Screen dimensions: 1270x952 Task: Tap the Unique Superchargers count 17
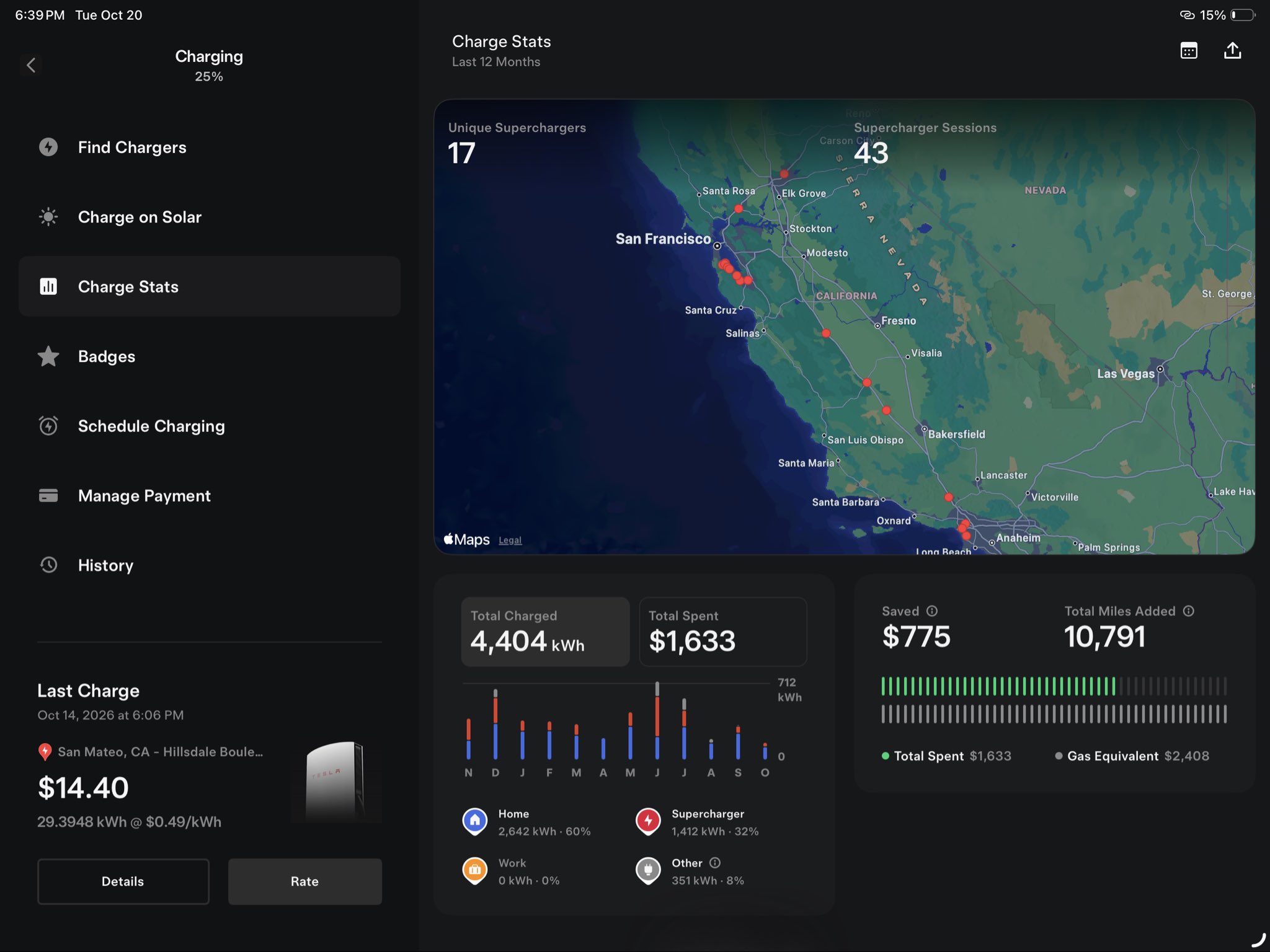(461, 153)
